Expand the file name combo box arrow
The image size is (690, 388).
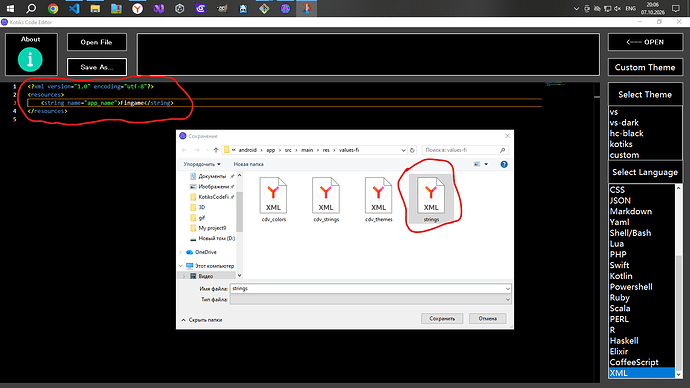(507, 289)
